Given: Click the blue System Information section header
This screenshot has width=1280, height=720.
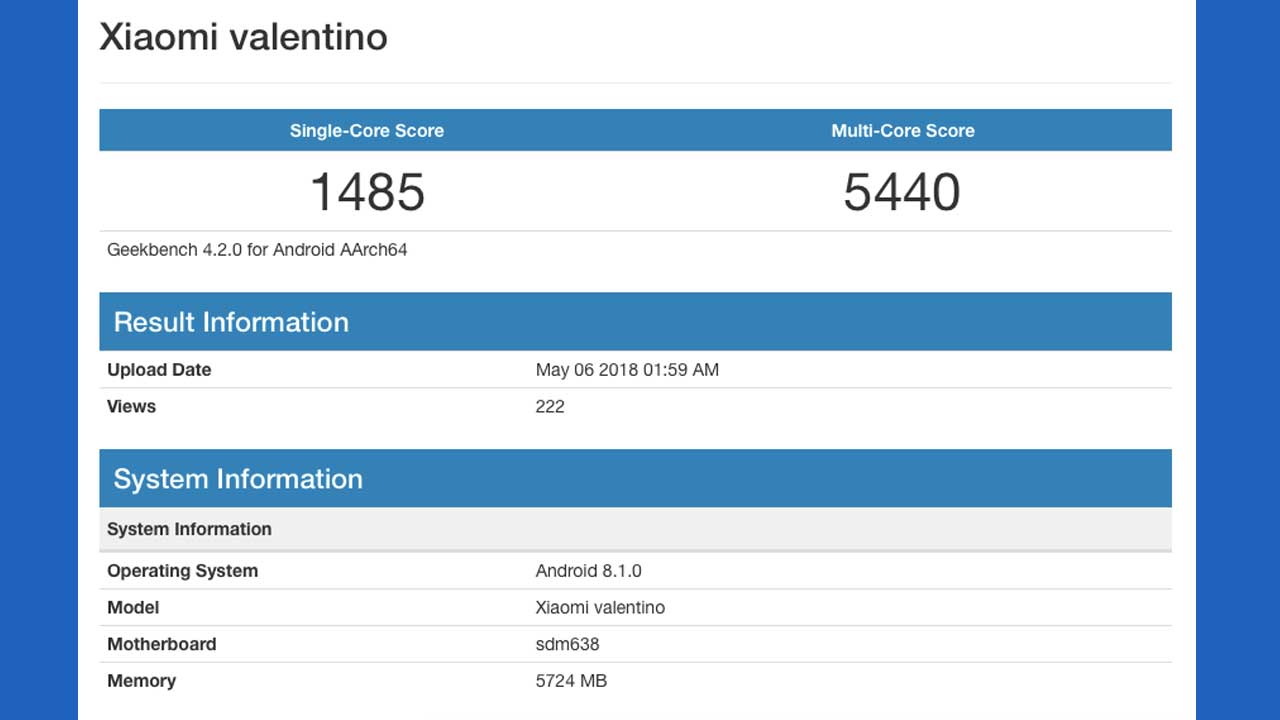Looking at the screenshot, I should [x=635, y=479].
